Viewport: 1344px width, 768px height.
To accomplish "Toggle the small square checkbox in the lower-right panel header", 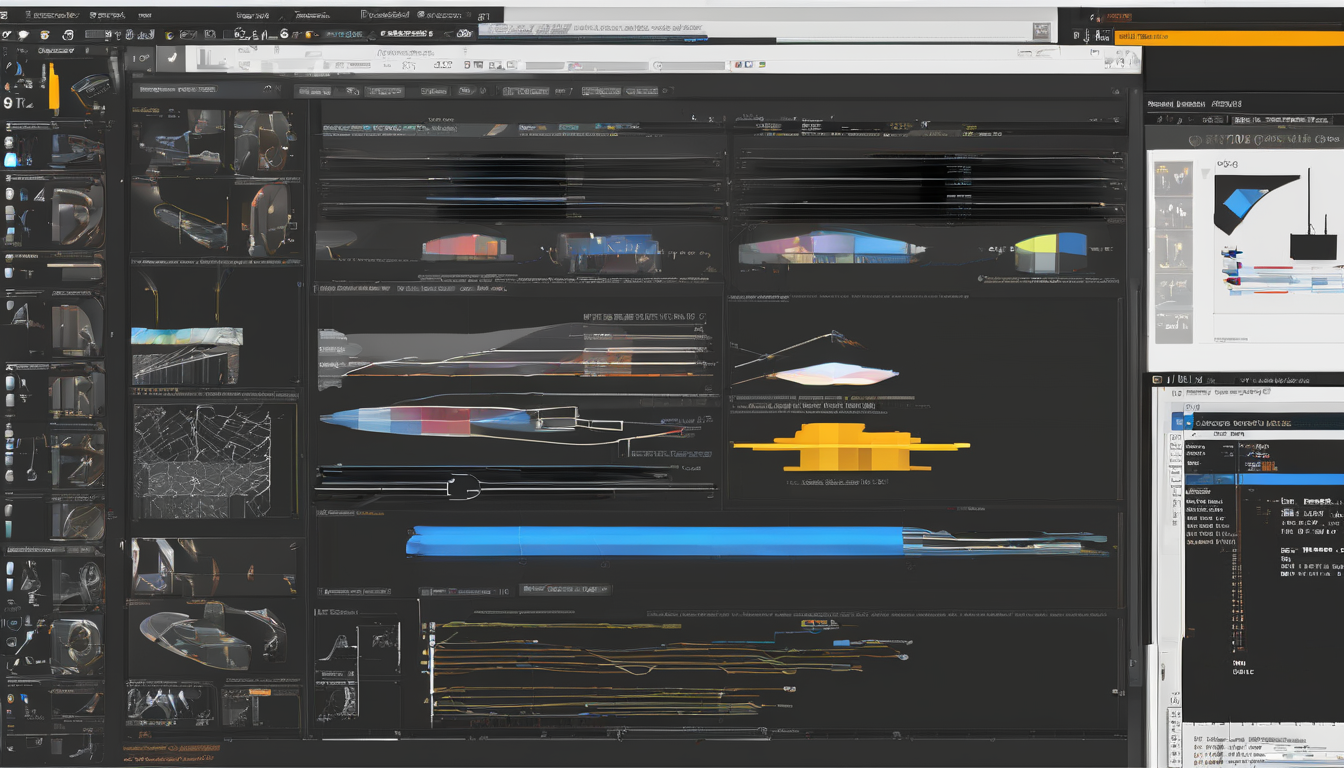I will [x=1157, y=380].
